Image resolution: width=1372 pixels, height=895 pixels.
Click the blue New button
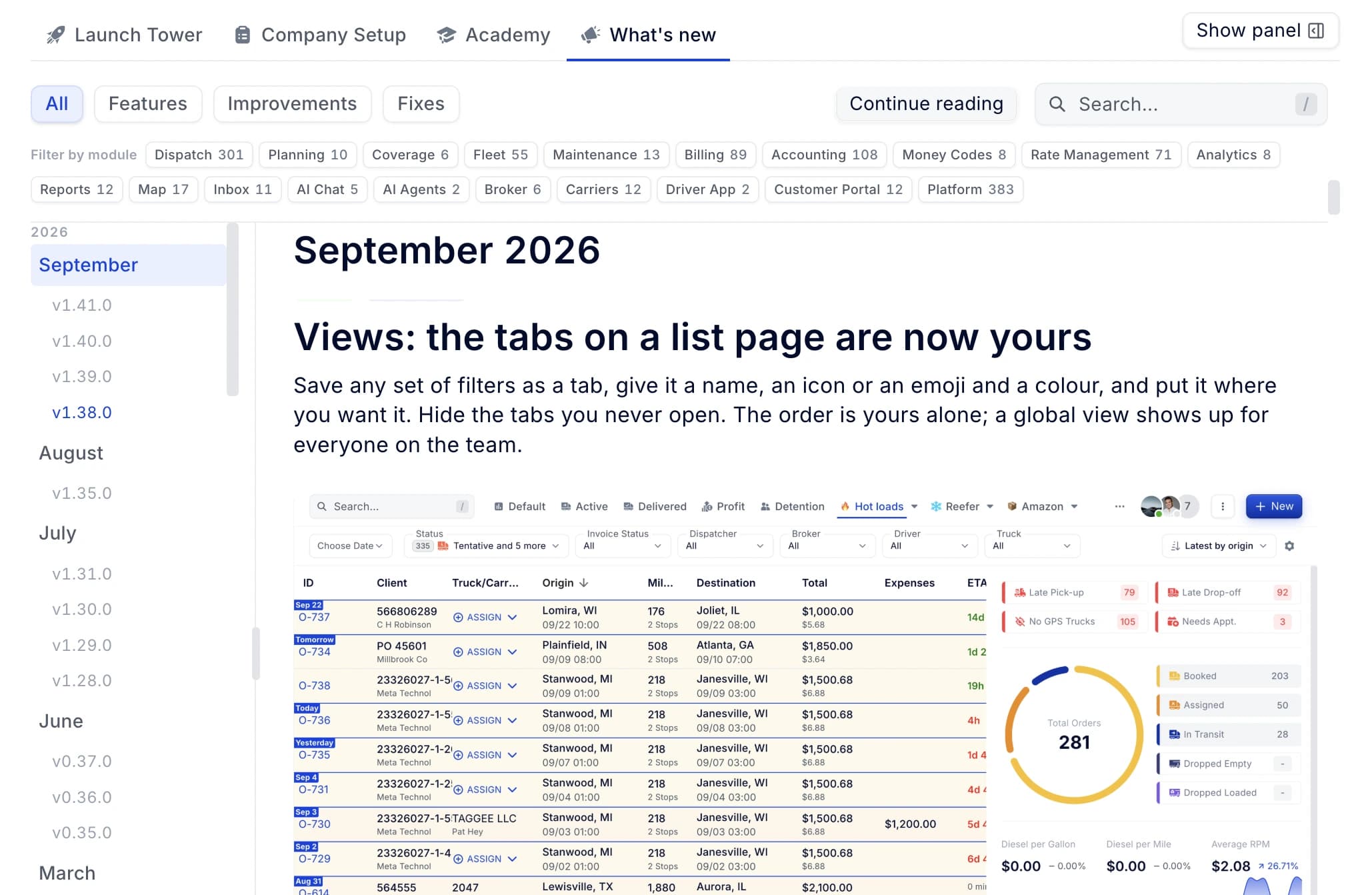pyautogui.click(x=1273, y=506)
